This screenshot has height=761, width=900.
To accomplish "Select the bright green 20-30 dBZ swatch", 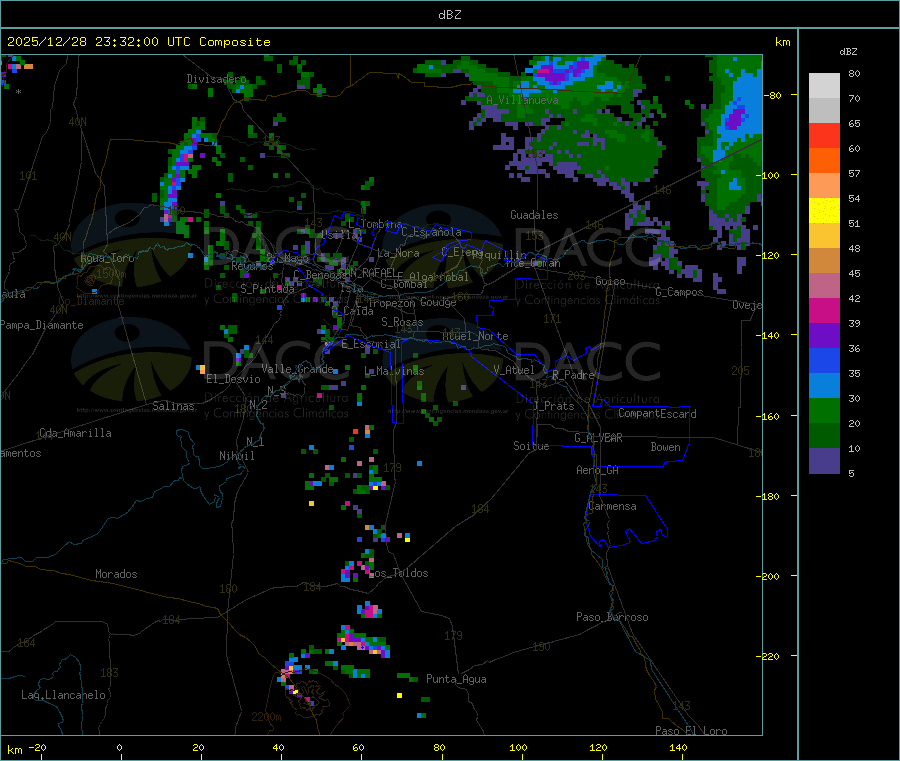I will tap(824, 410).
